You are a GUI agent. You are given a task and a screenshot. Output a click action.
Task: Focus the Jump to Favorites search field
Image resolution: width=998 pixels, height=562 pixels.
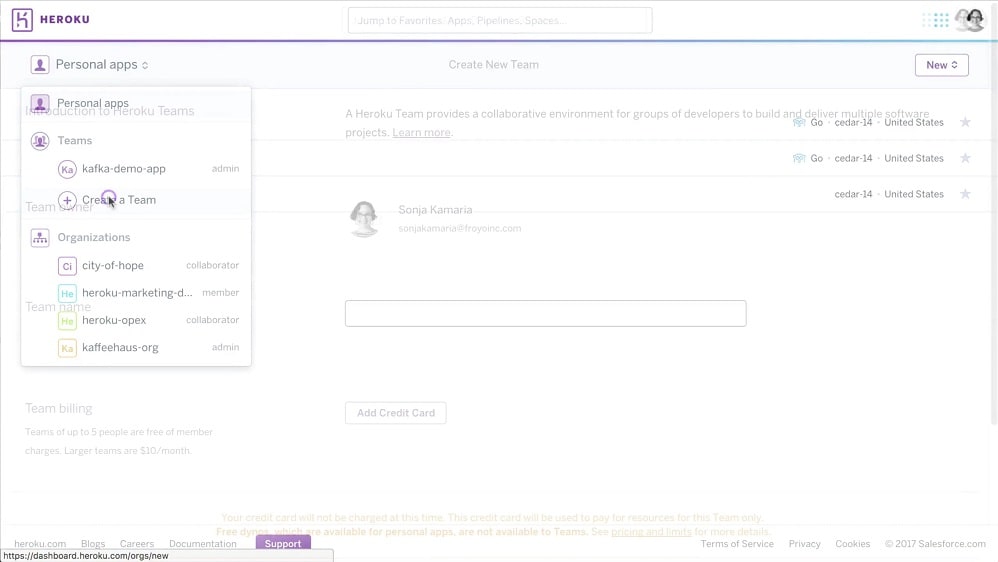[x=500, y=20]
